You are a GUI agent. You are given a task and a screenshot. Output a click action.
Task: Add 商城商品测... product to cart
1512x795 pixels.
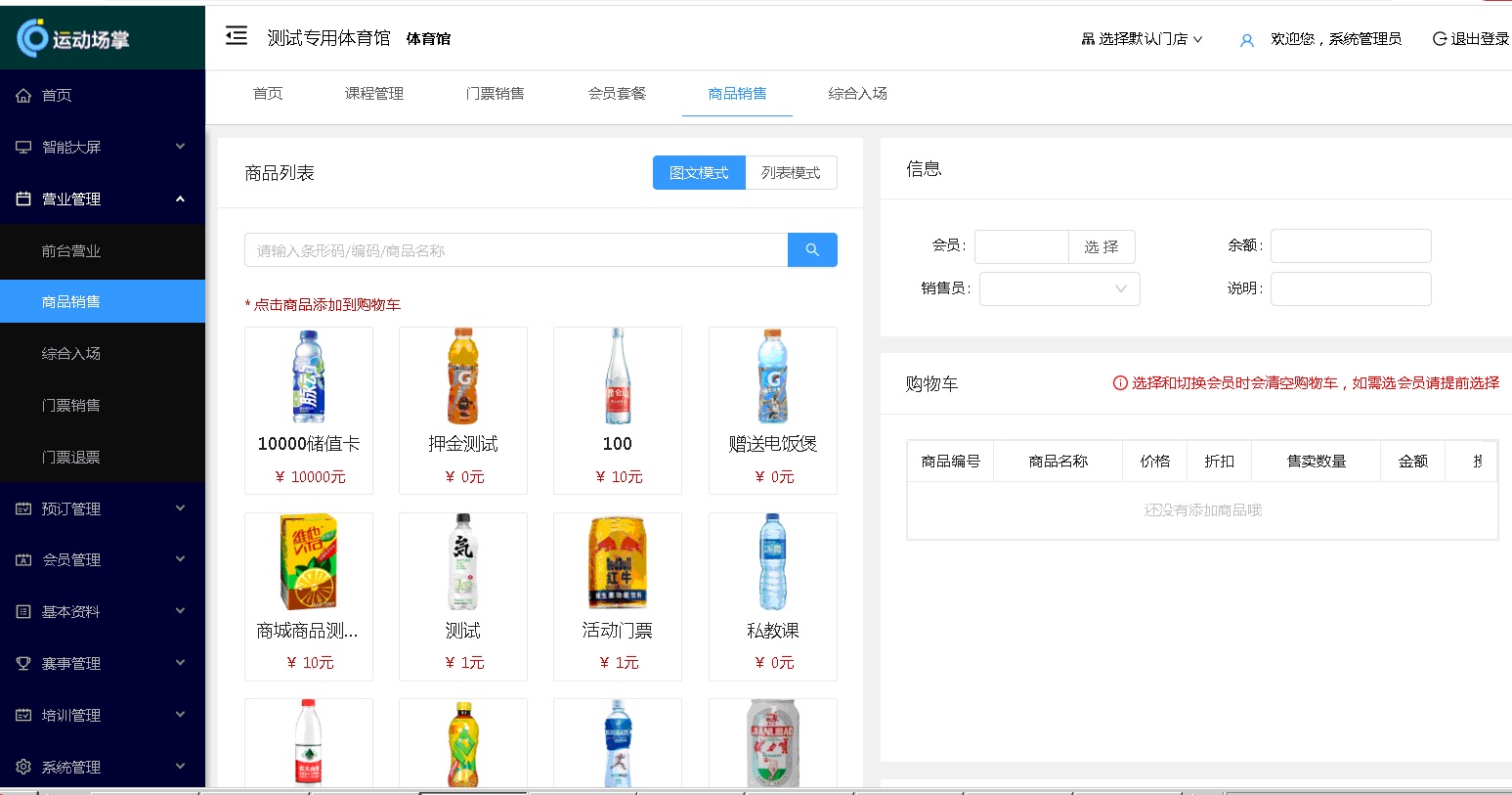[309, 596]
